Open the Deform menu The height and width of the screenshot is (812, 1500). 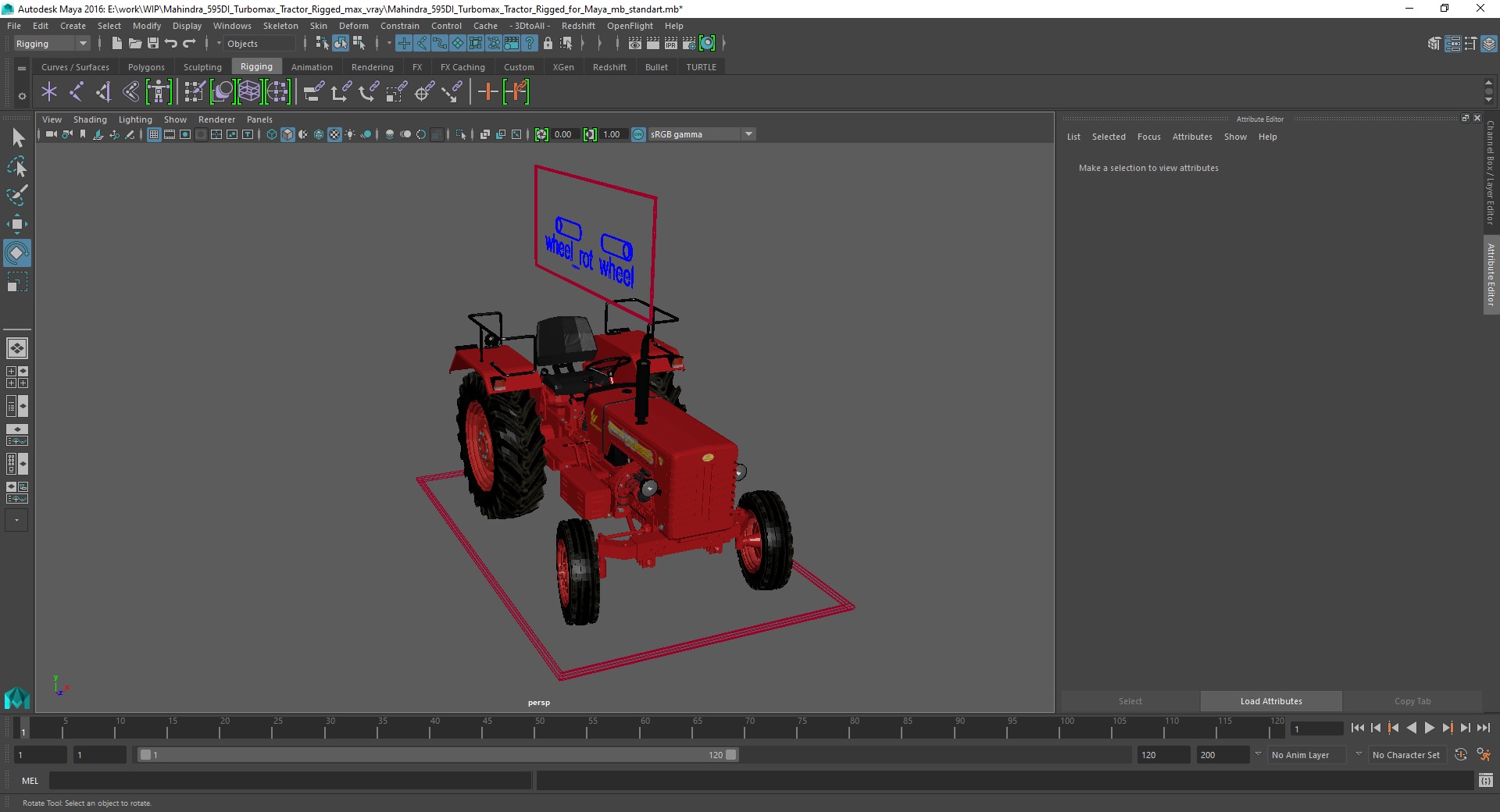(x=353, y=26)
